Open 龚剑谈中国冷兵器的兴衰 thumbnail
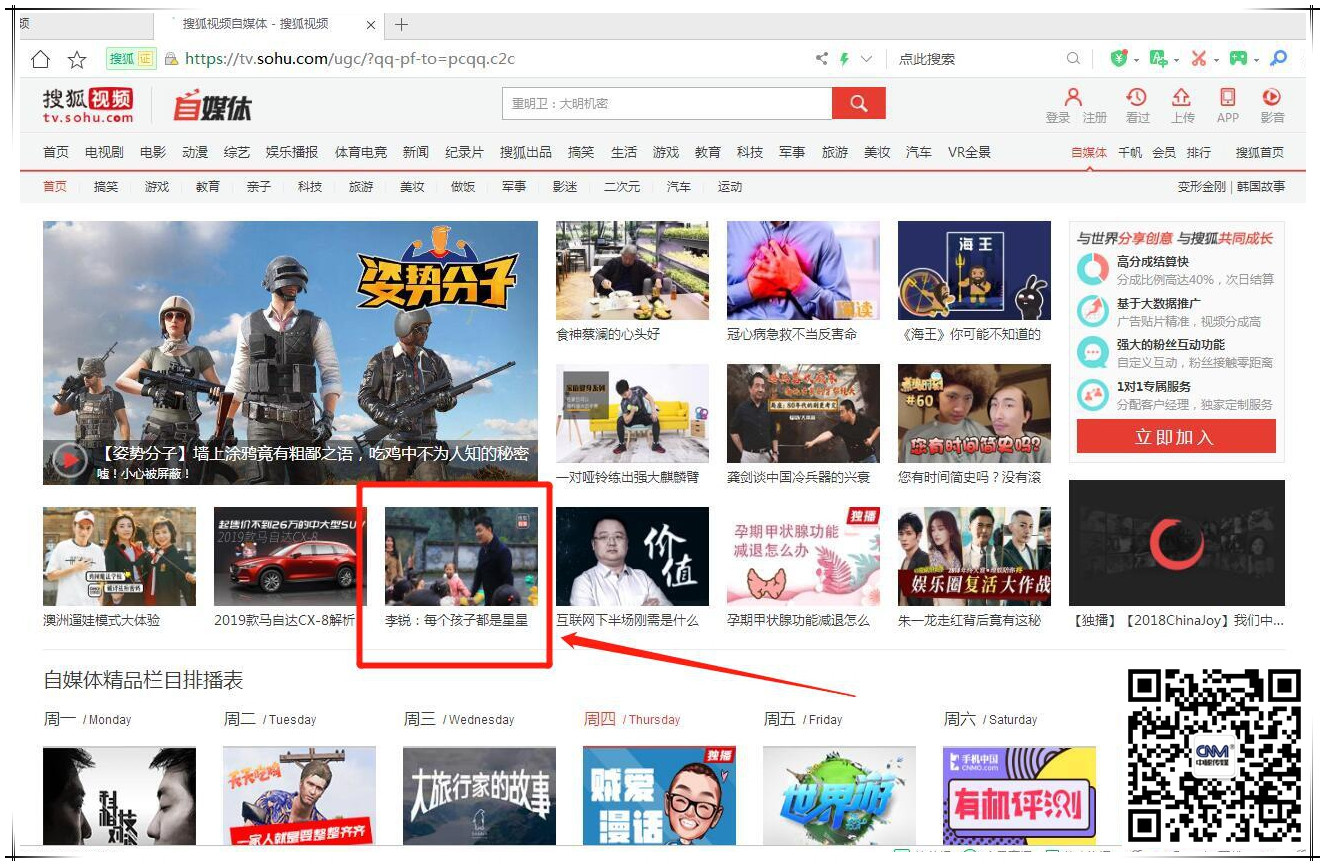The height and width of the screenshot is (866, 1325). [x=803, y=413]
